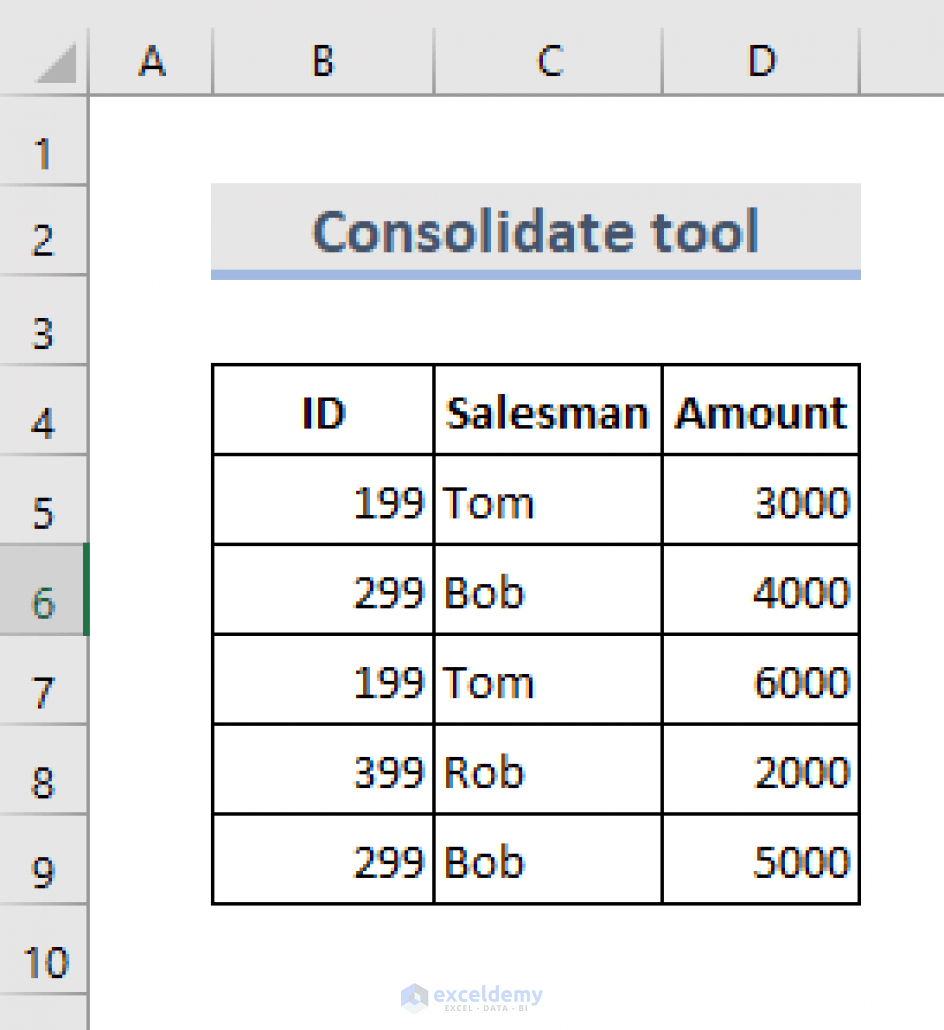This screenshot has width=944, height=1030.
Task: Select the cell showing the Consolidate tool title
Action: pyautogui.click(x=535, y=230)
